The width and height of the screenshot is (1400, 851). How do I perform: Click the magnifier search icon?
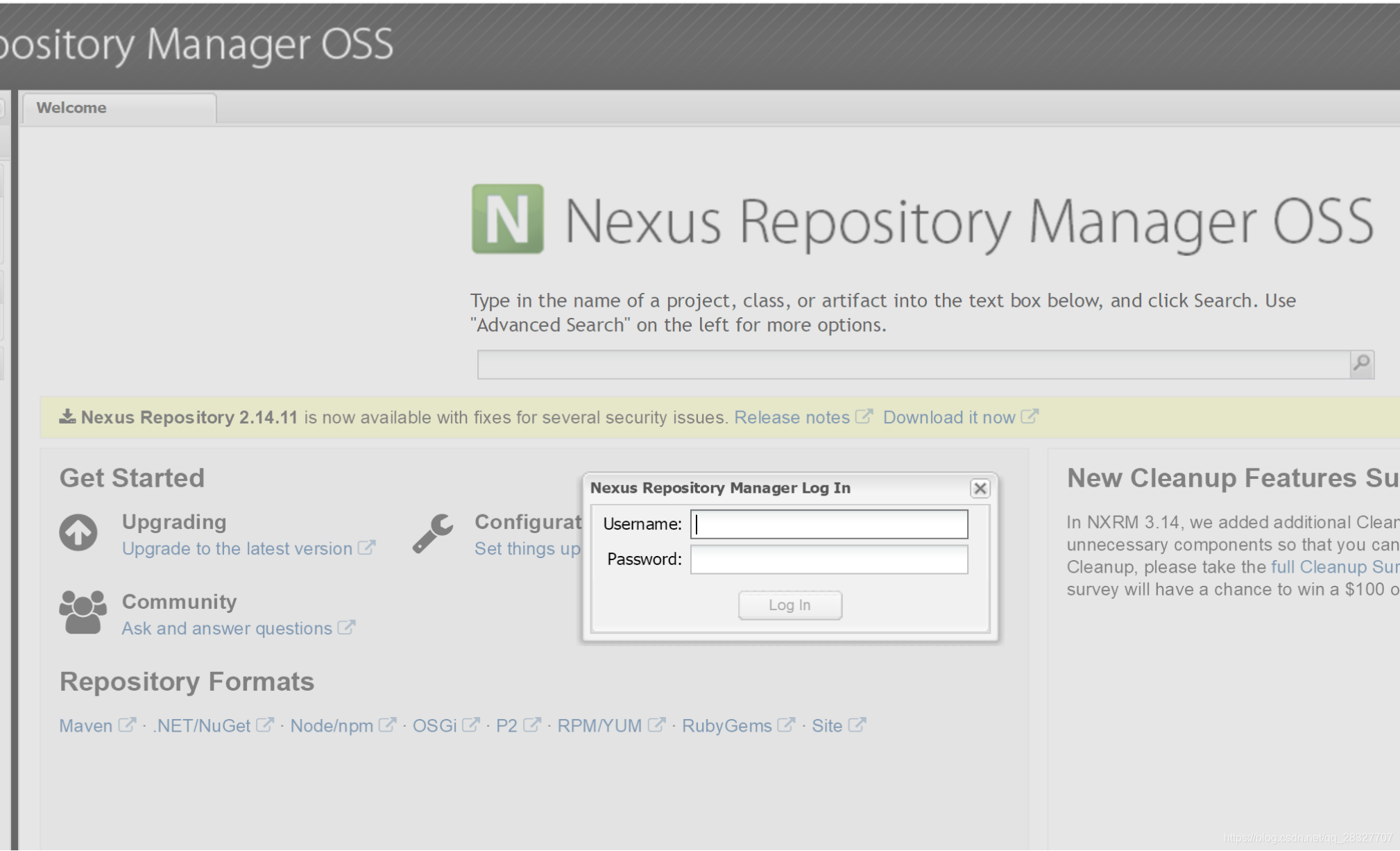coord(1361,363)
